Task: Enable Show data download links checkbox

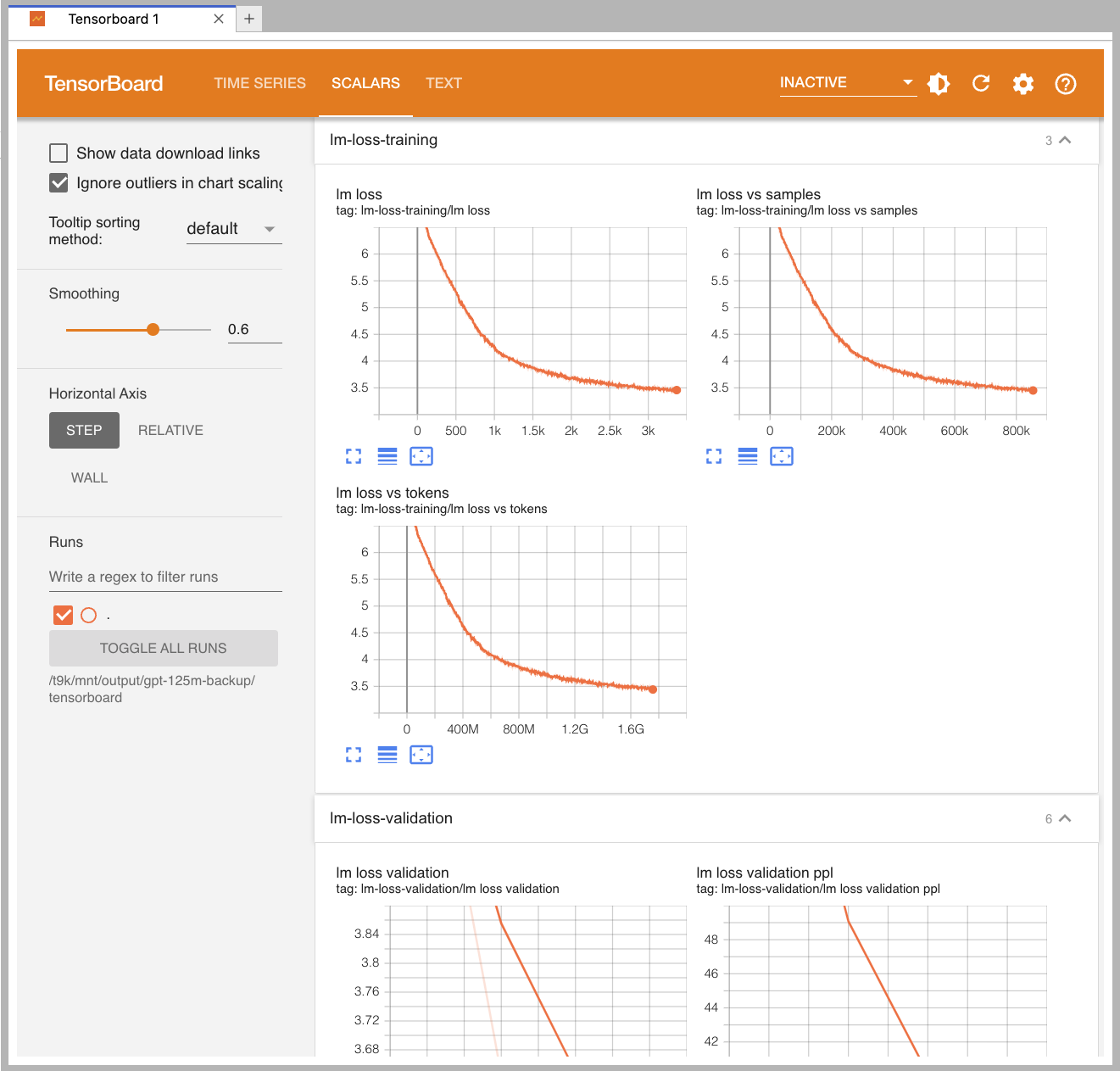Action: click(x=59, y=153)
